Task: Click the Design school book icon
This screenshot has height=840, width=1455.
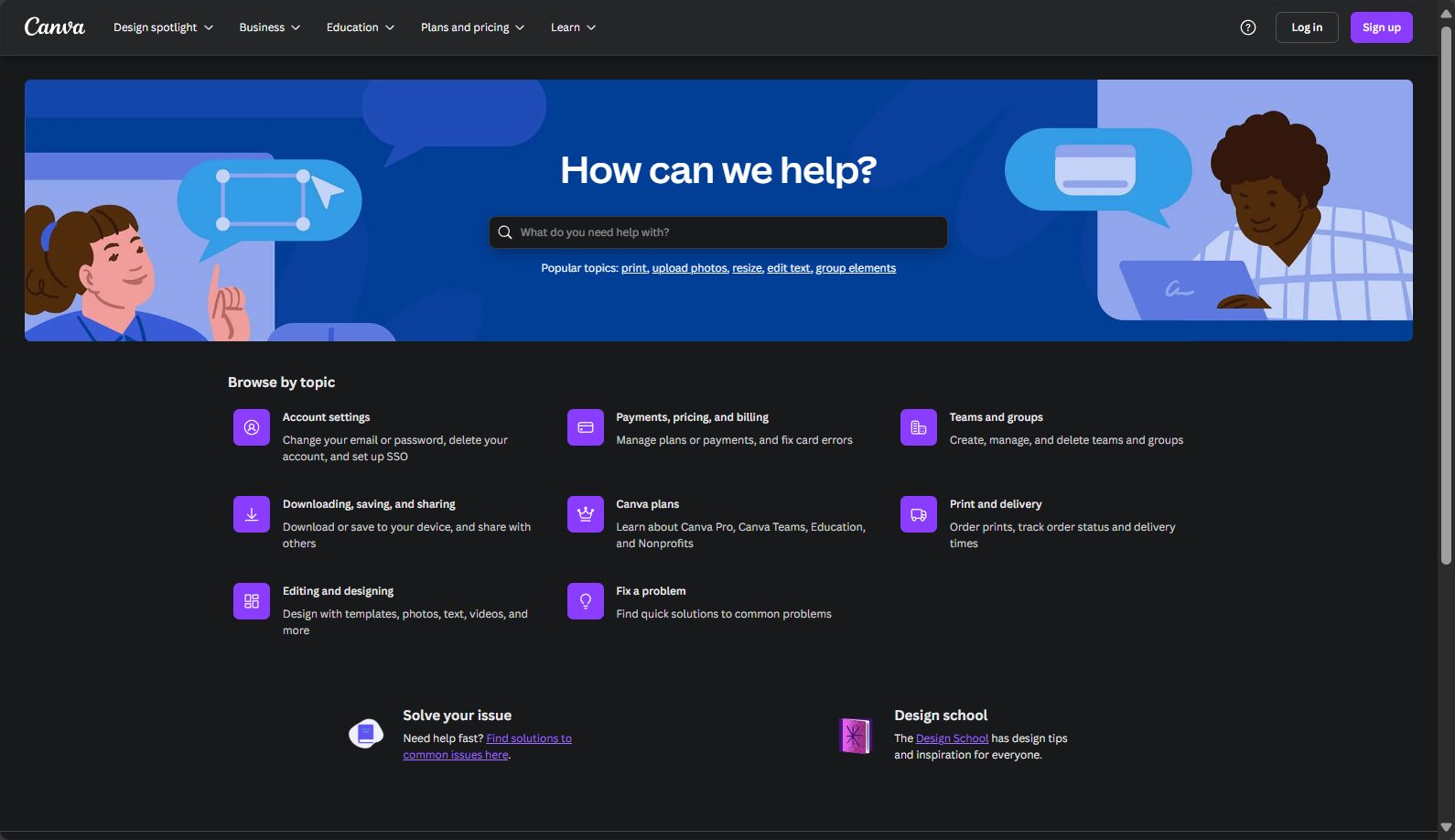Action: (x=856, y=736)
